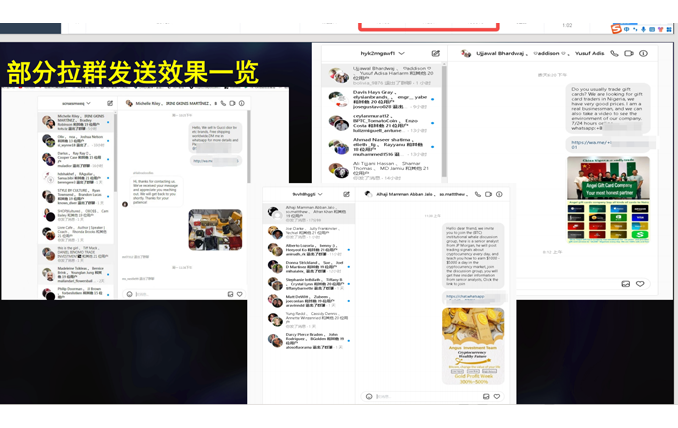Click heart icon below Angel Gift Card image

pyautogui.click(x=640, y=284)
